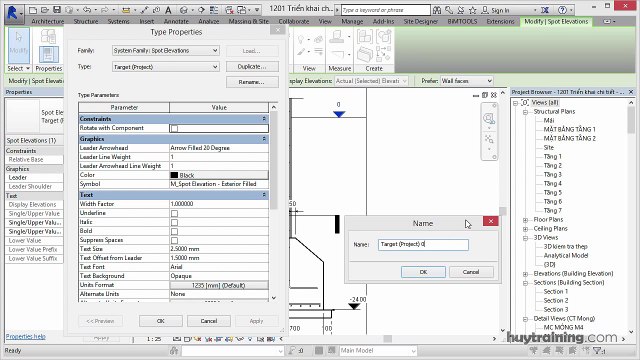This screenshot has width=640, height=360.
Task: Click the Black color swatch value
Action: click(x=219, y=175)
